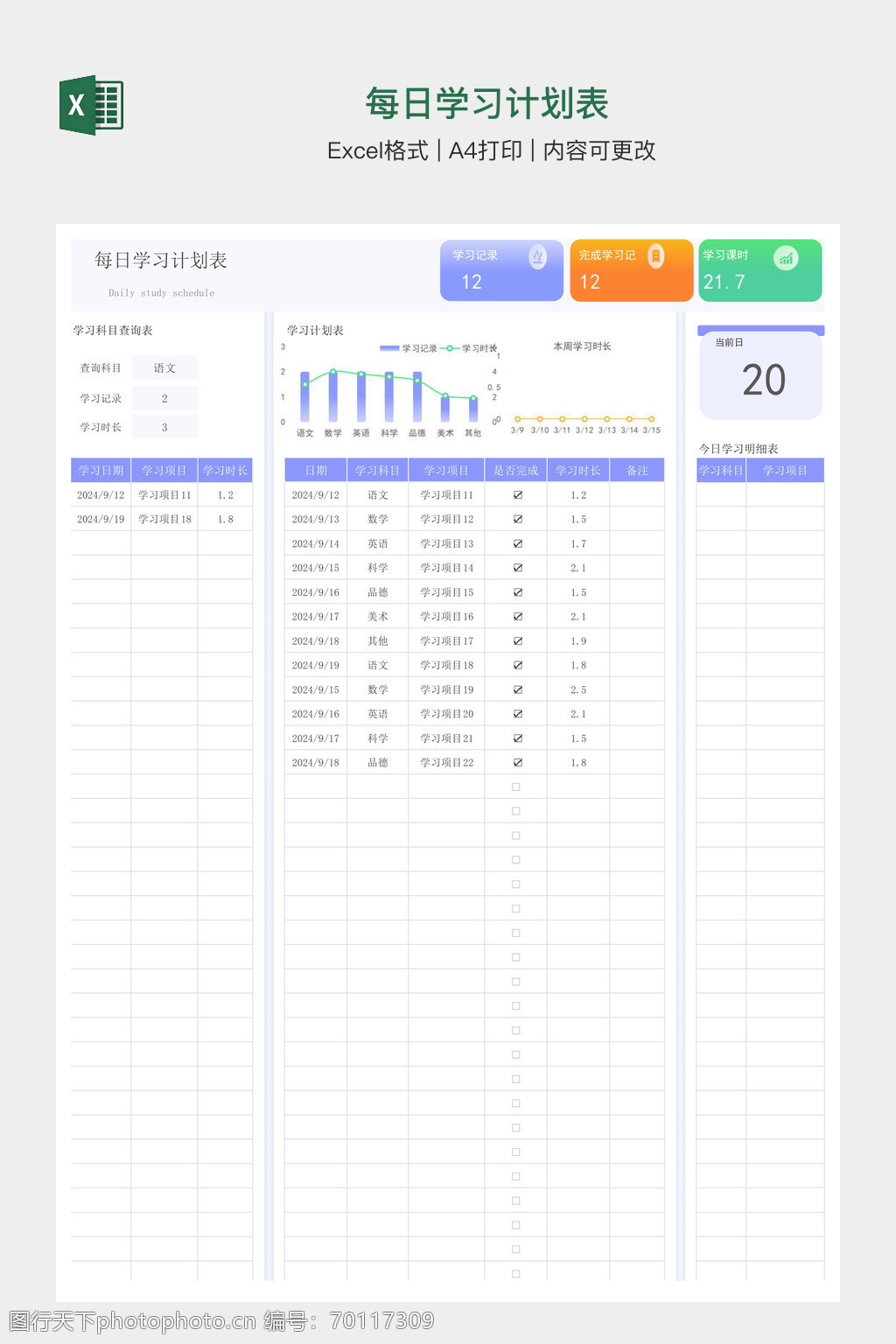Select the 学习科目 header under 今日学习明细表
896x1344 pixels.
(x=720, y=471)
